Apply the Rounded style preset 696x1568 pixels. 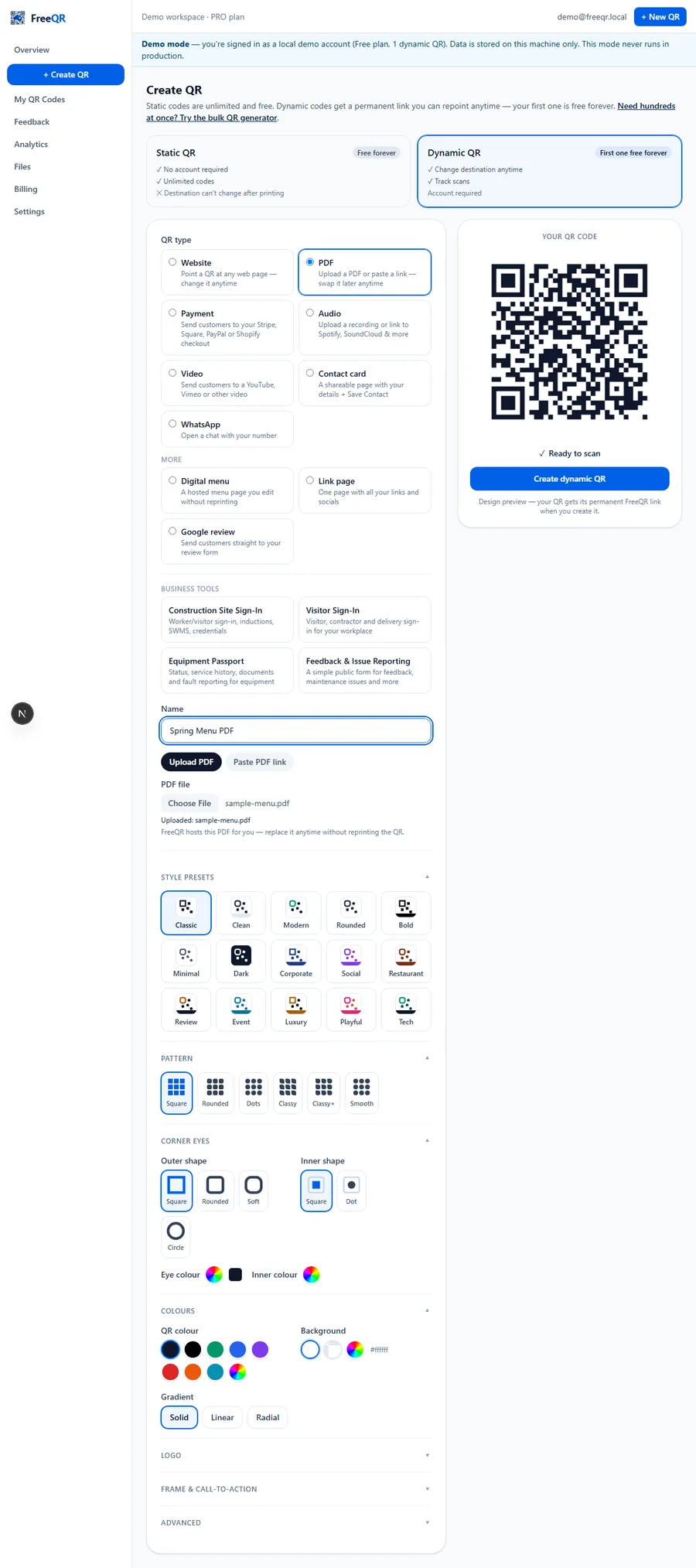pyautogui.click(x=350, y=913)
